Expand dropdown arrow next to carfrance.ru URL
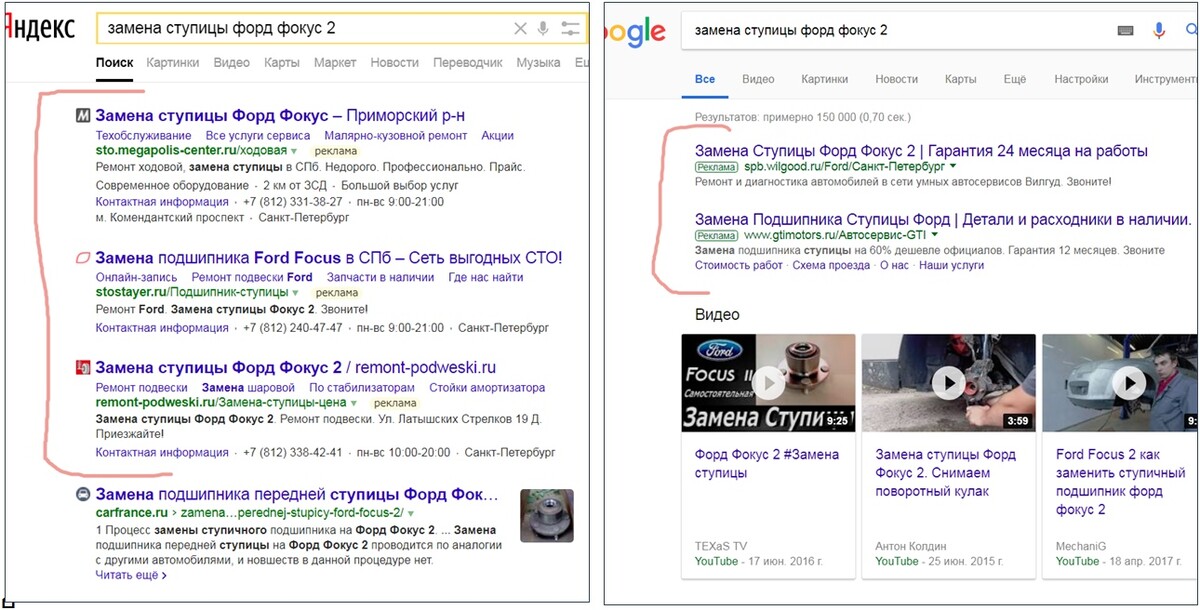 click(x=410, y=513)
